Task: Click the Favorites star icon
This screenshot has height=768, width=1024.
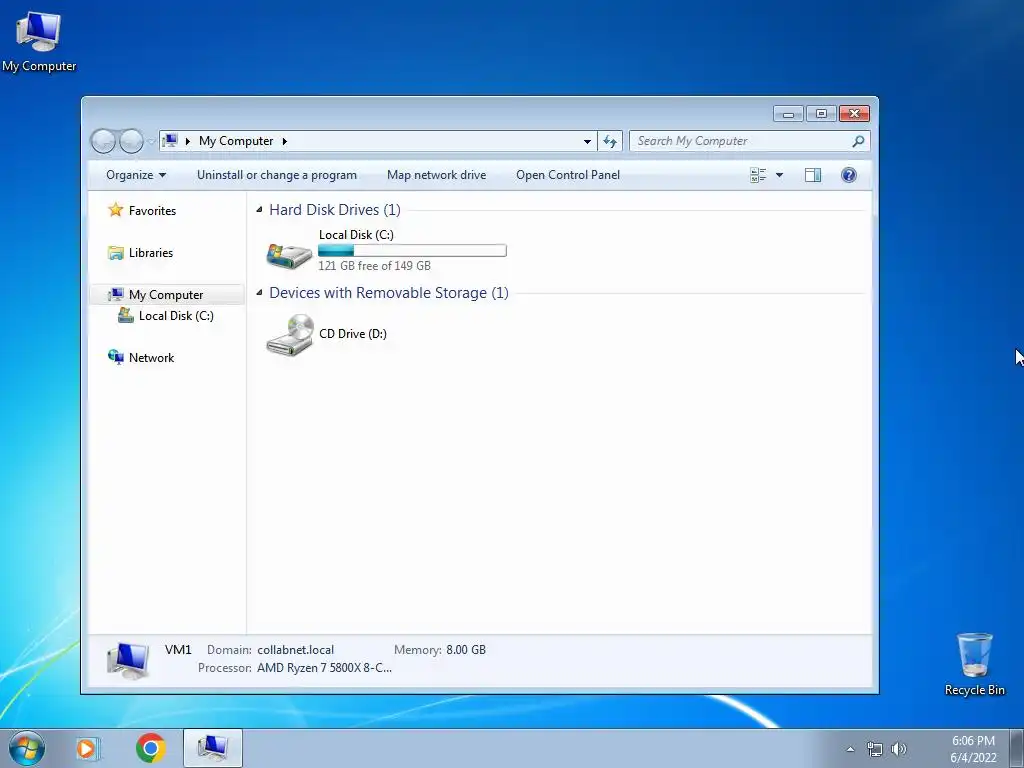Action: click(116, 210)
